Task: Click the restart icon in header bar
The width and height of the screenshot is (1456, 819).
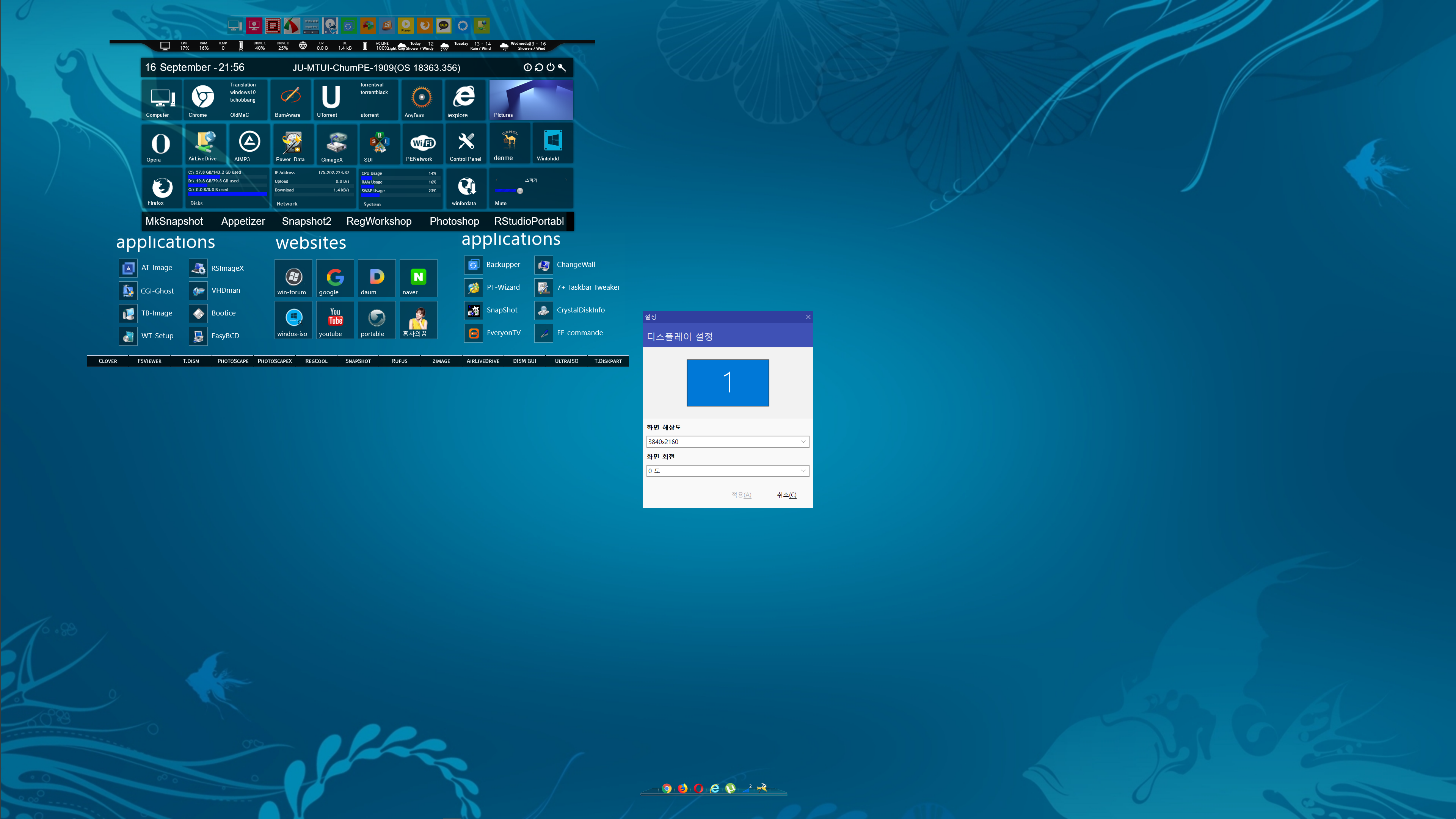Action: coord(539,67)
